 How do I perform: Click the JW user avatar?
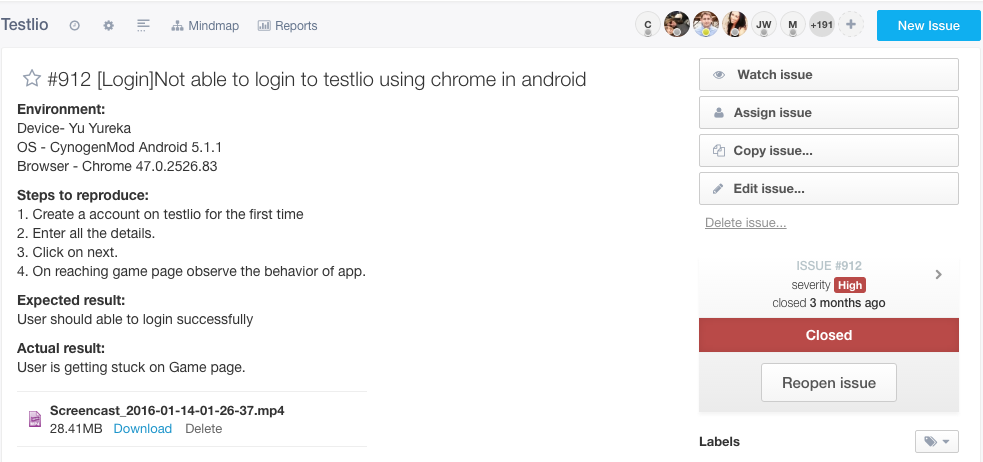click(x=764, y=25)
